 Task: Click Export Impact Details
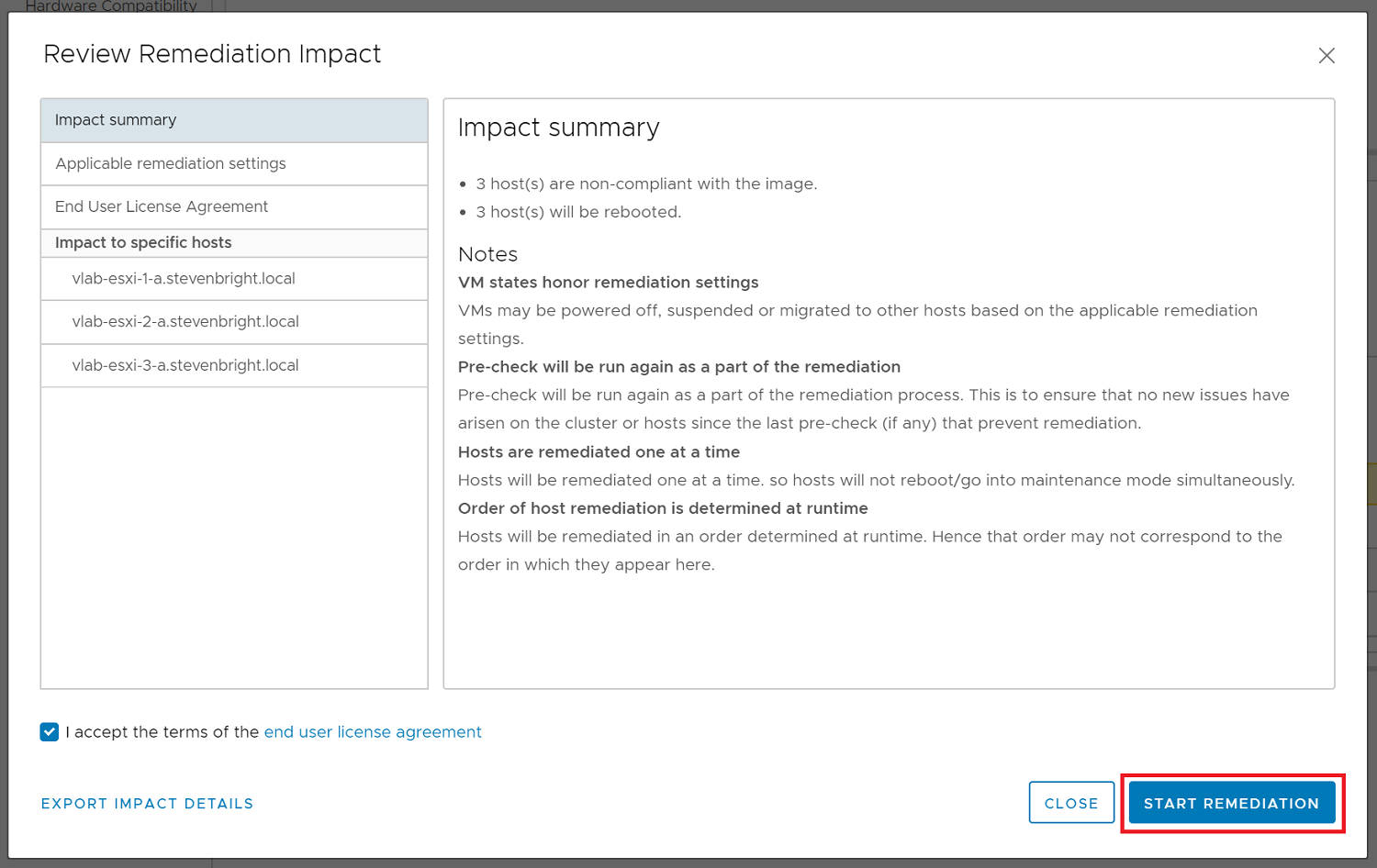(x=147, y=804)
